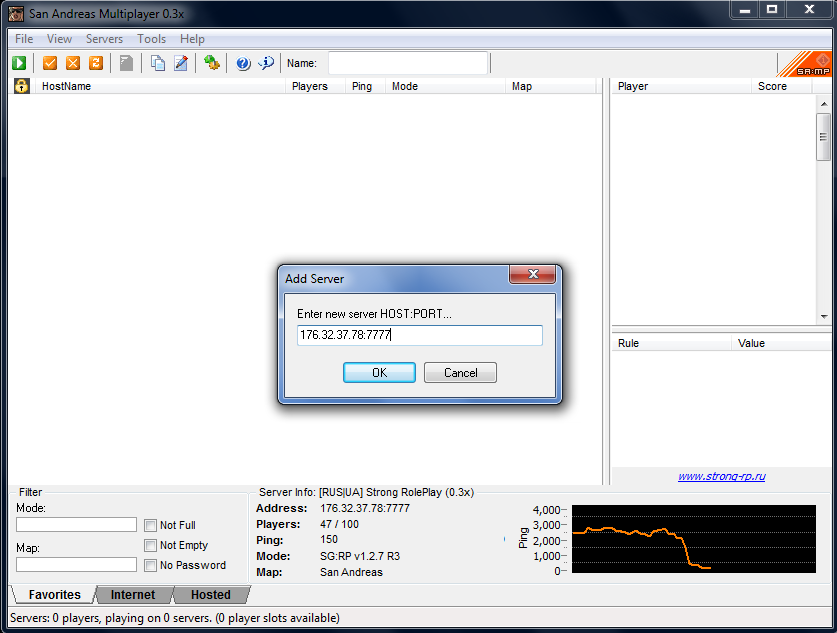Click the ping value 150

(x=329, y=540)
